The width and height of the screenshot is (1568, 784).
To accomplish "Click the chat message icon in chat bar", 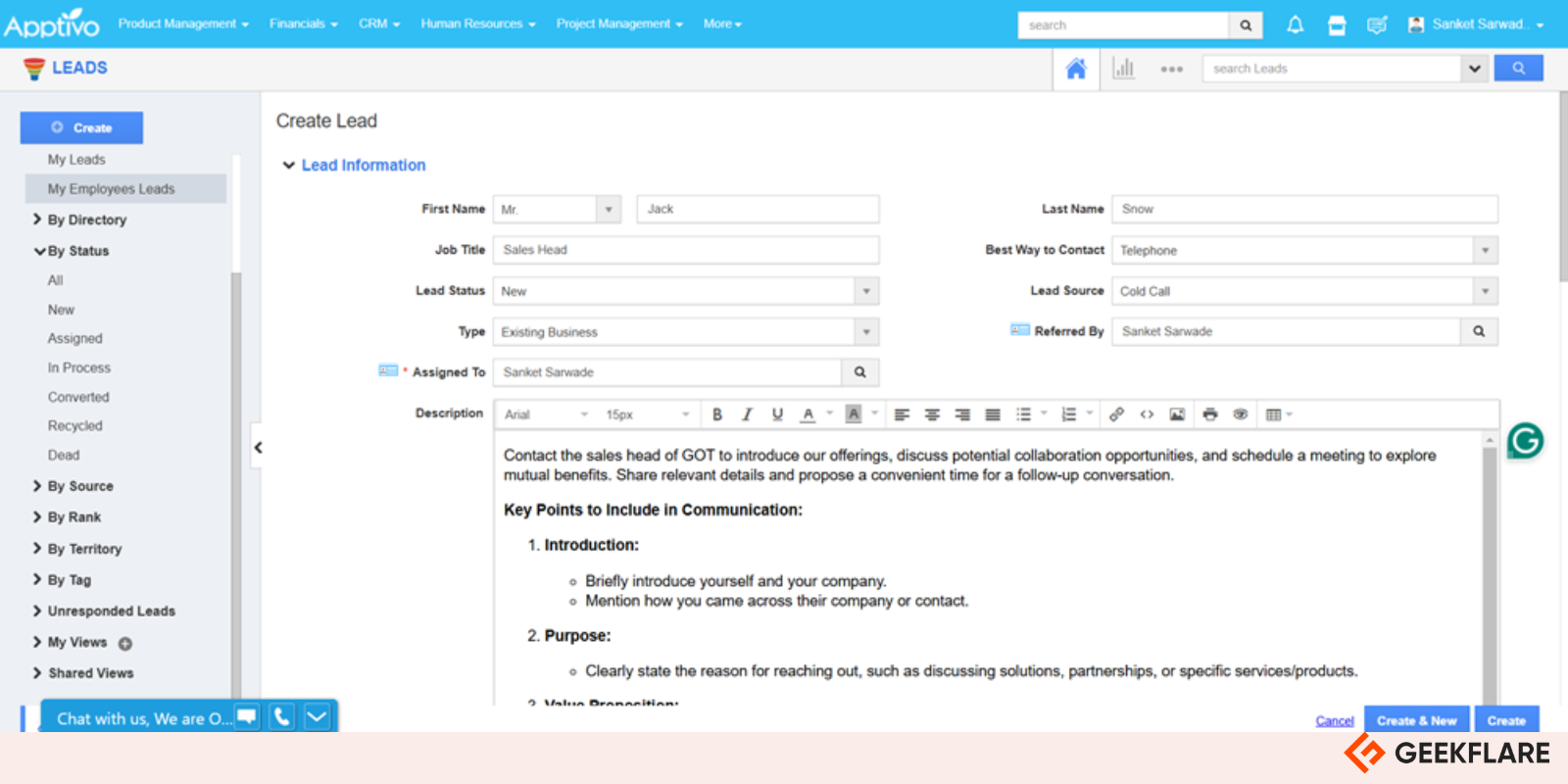I will (247, 716).
